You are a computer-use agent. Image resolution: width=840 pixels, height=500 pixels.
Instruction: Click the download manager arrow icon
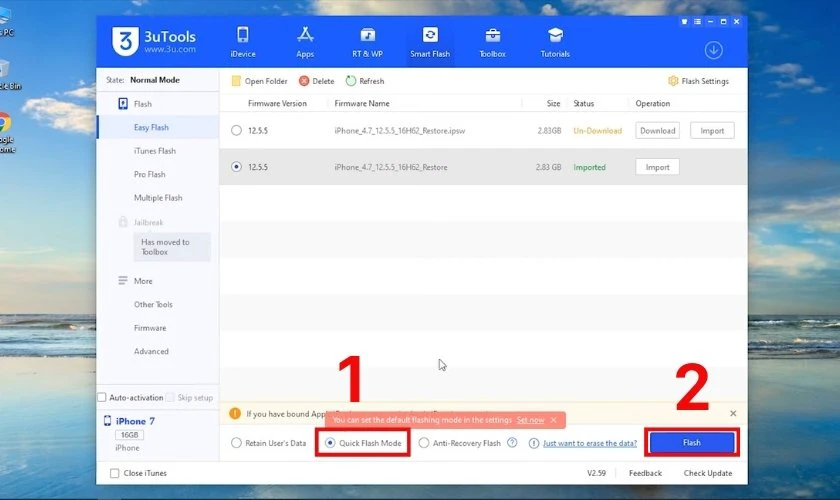point(713,50)
